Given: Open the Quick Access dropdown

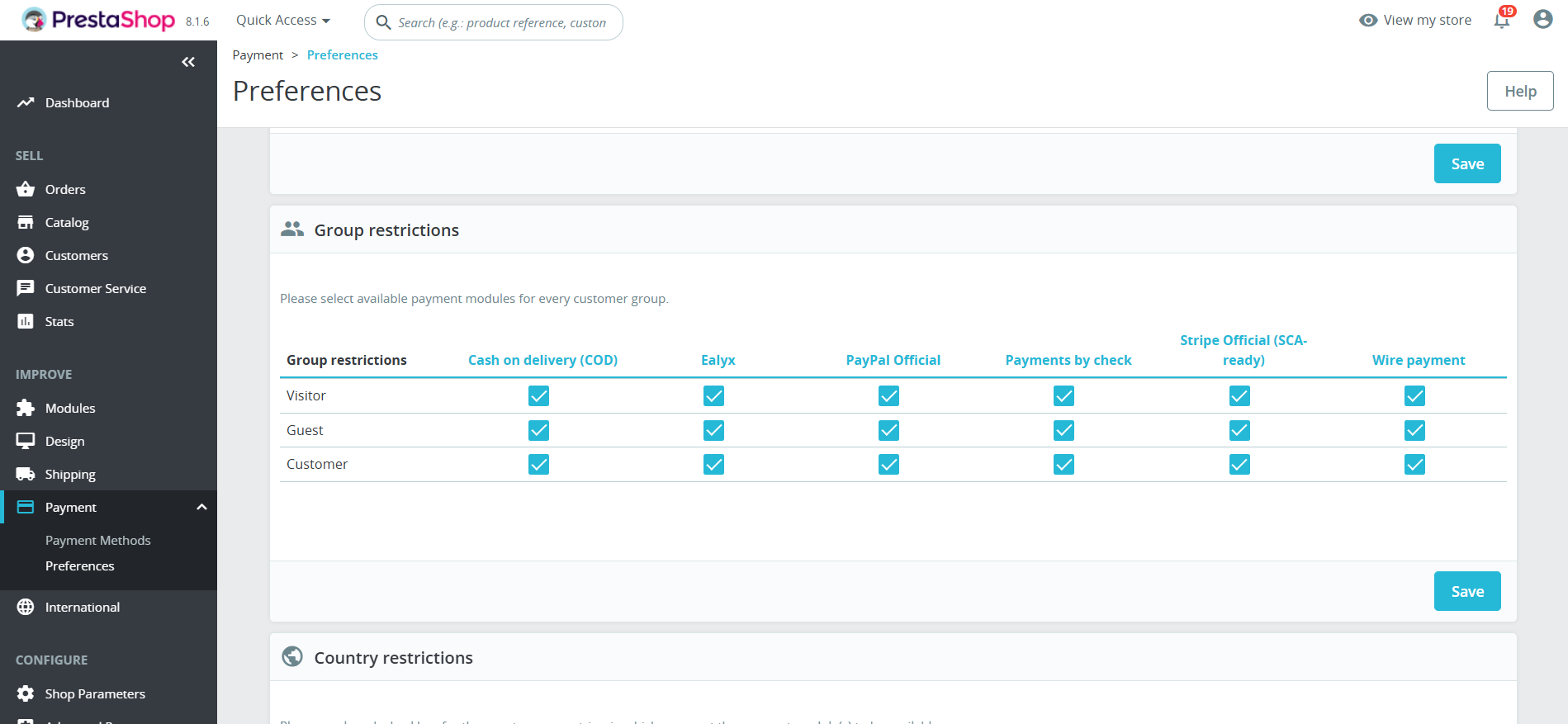Looking at the screenshot, I should point(283,21).
